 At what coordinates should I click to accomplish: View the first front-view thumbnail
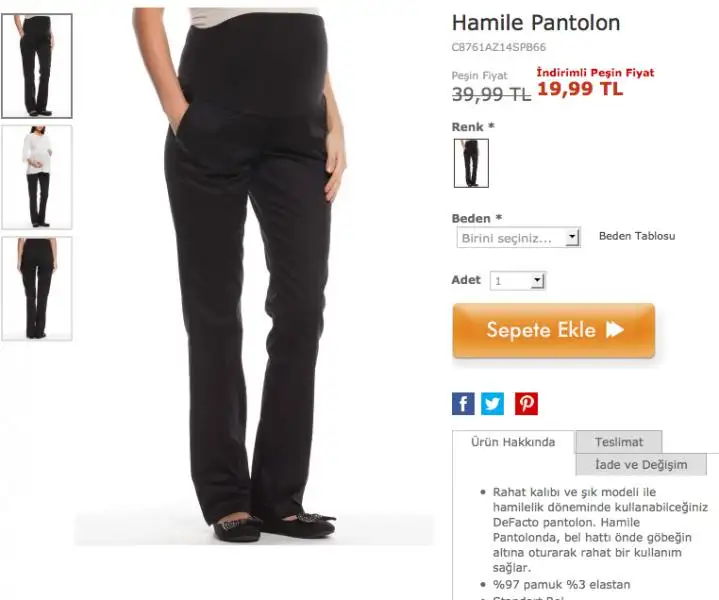[x=37, y=66]
